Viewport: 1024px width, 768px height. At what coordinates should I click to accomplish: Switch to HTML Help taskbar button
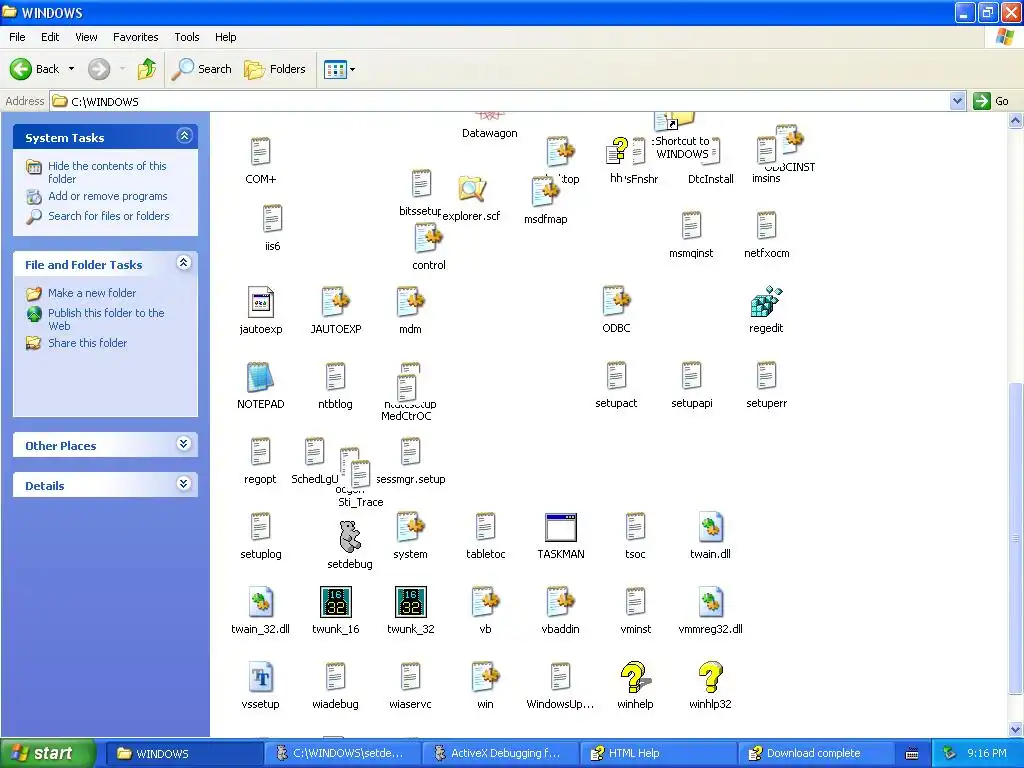[x=659, y=753]
